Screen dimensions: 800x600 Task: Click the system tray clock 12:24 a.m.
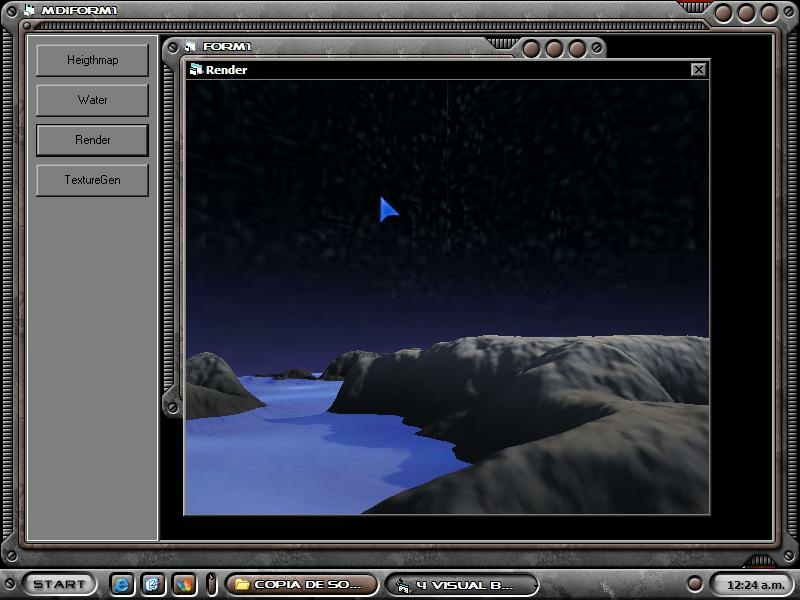[756, 585]
